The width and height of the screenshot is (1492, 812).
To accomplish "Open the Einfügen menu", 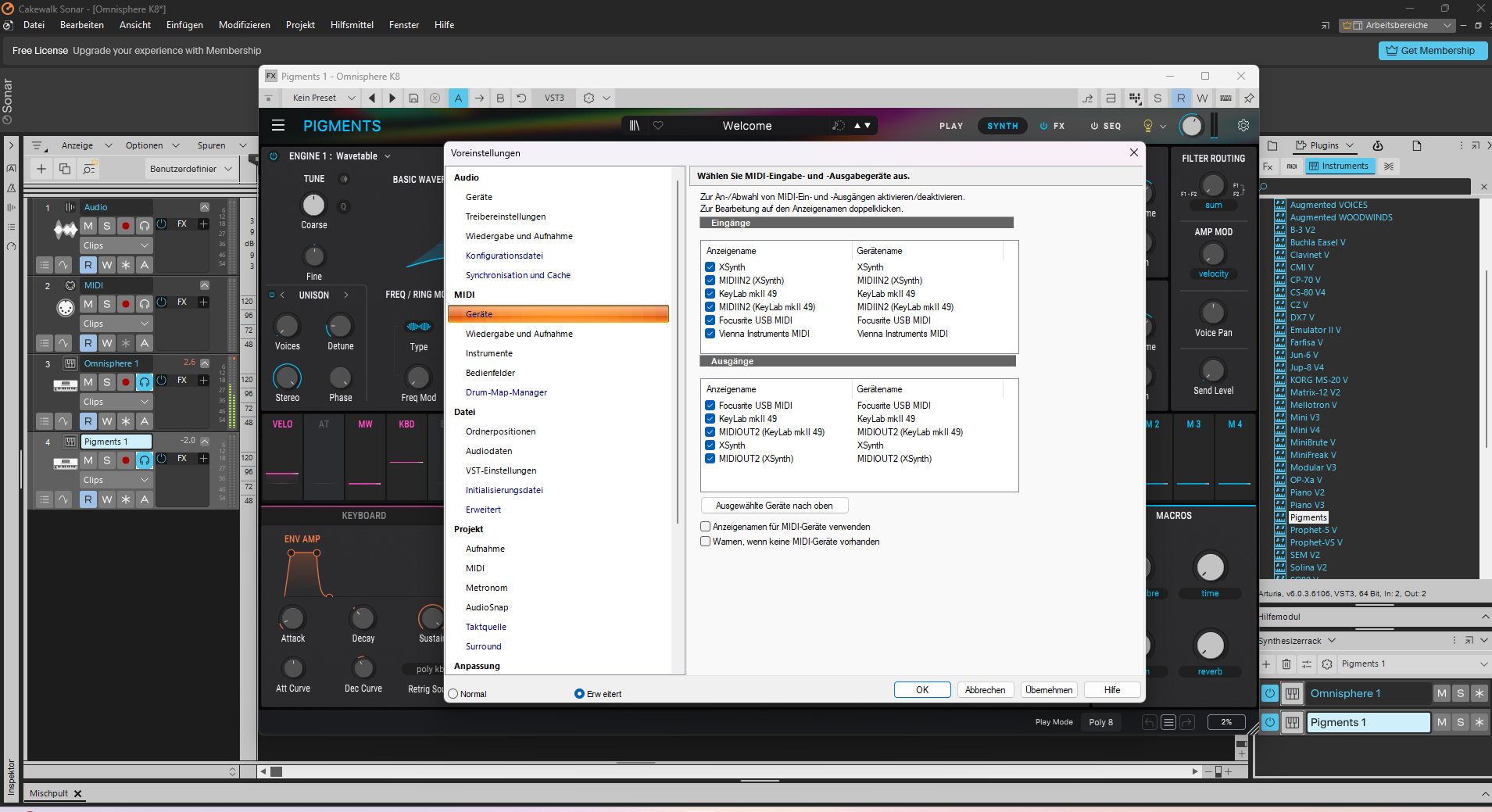I will [184, 25].
